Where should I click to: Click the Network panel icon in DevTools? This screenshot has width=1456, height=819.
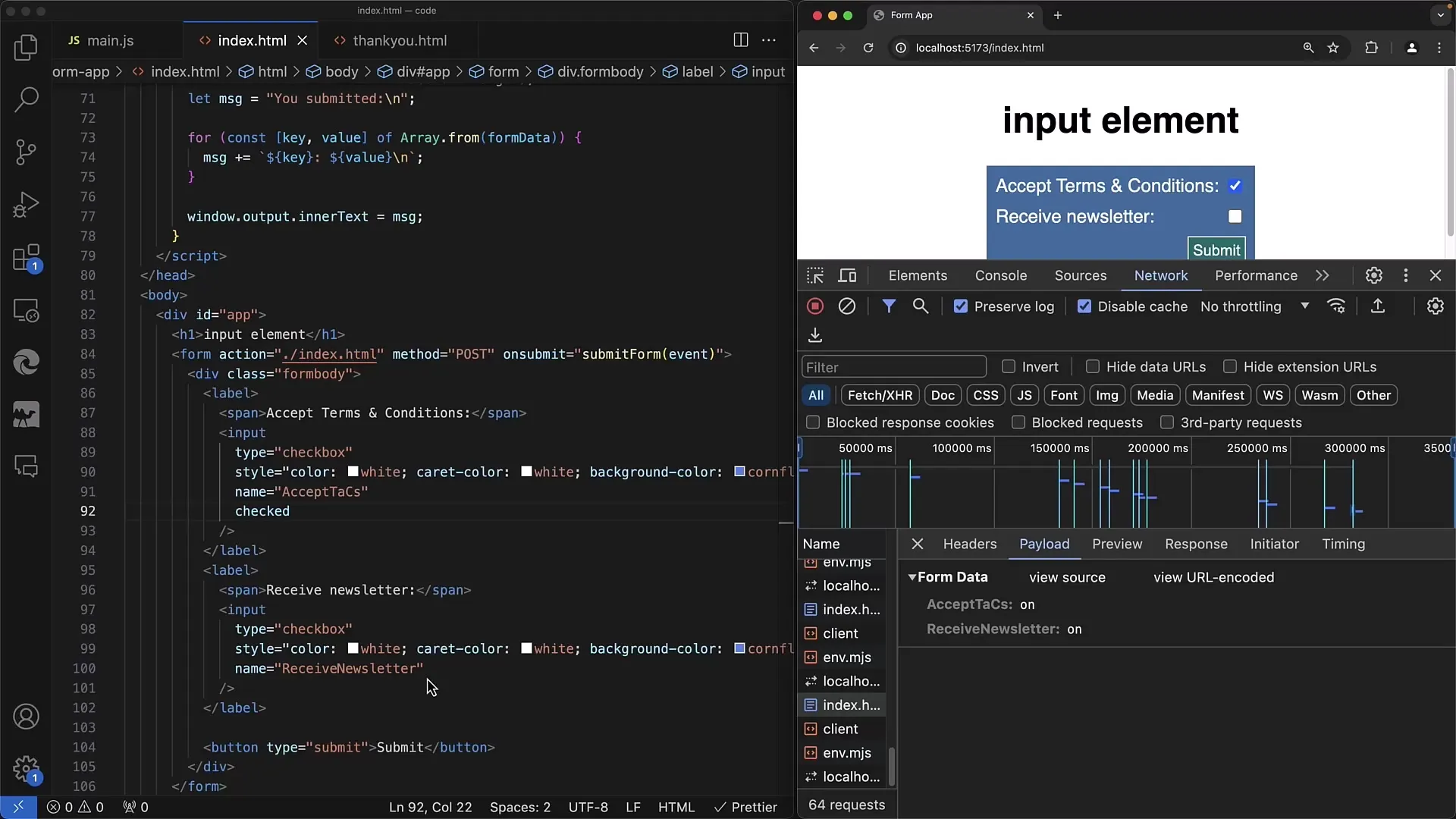click(x=1161, y=275)
